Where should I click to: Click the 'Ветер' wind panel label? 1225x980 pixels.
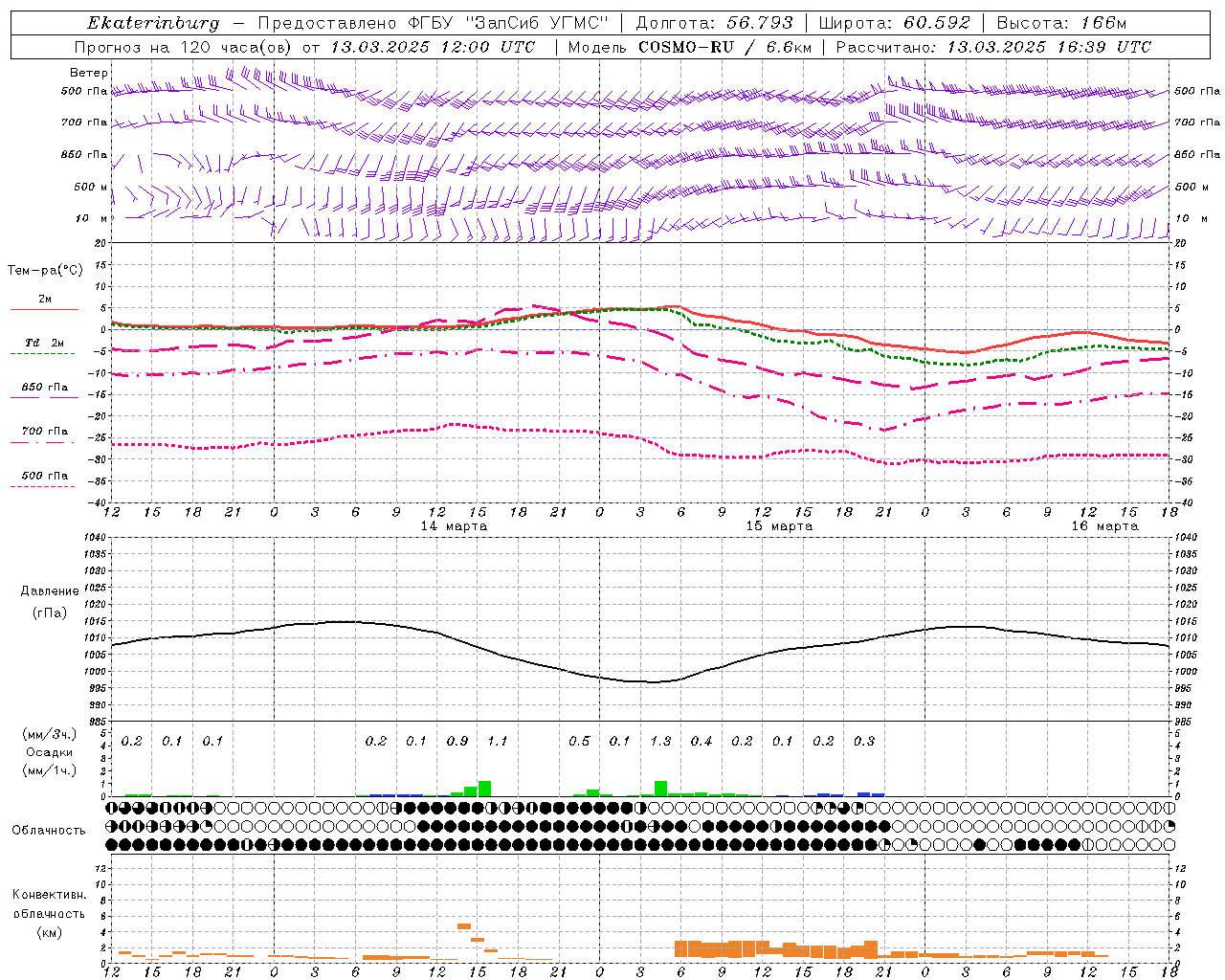[x=89, y=73]
